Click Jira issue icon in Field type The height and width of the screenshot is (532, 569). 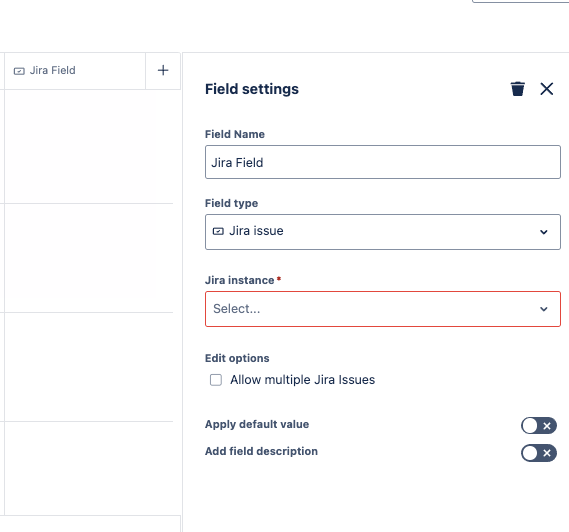coord(218,231)
